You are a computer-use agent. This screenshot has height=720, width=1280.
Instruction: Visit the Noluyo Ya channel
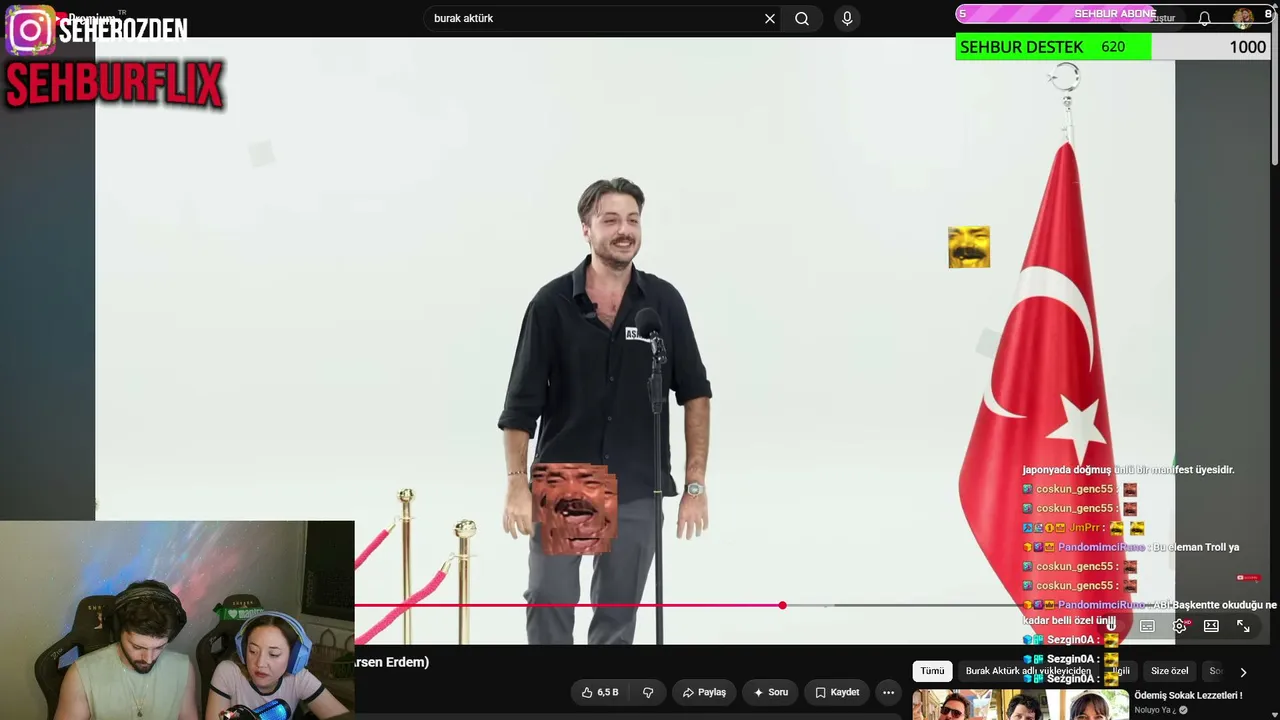pyautogui.click(x=1154, y=710)
